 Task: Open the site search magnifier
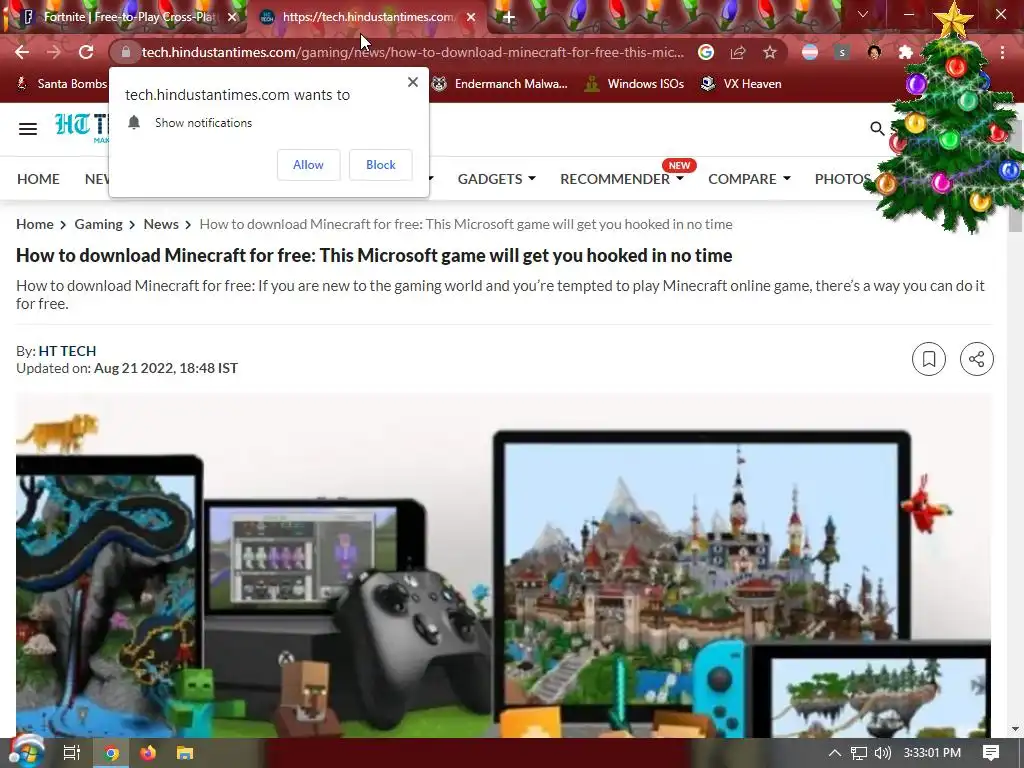pos(877,129)
